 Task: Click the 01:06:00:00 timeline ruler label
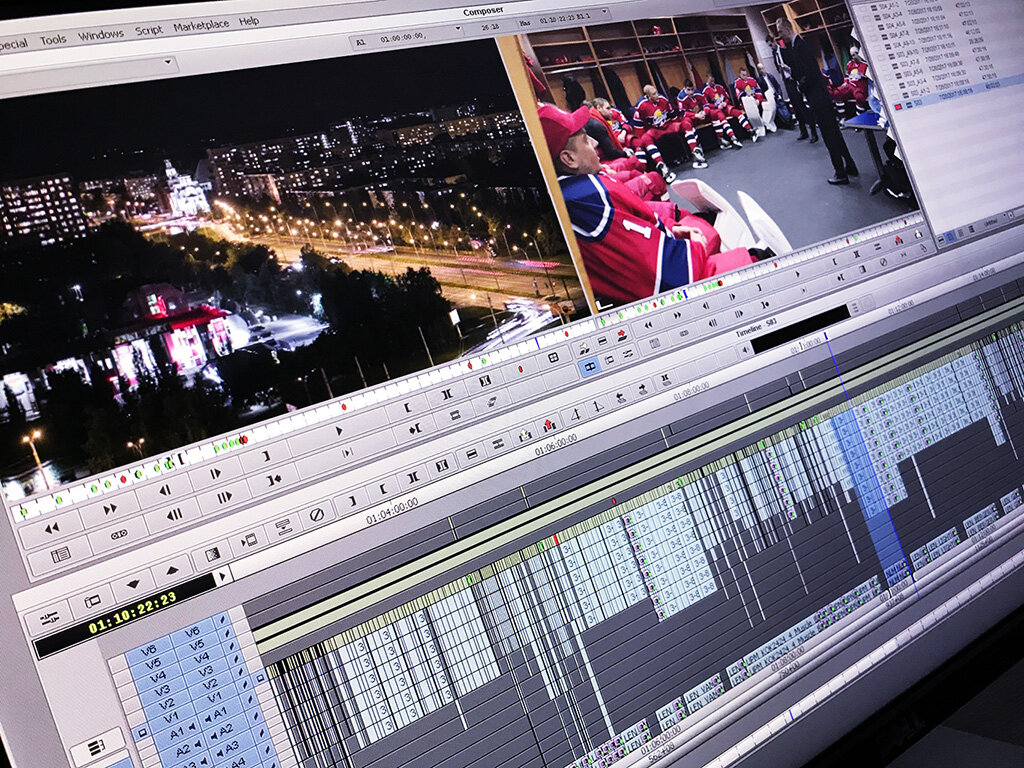point(556,445)
